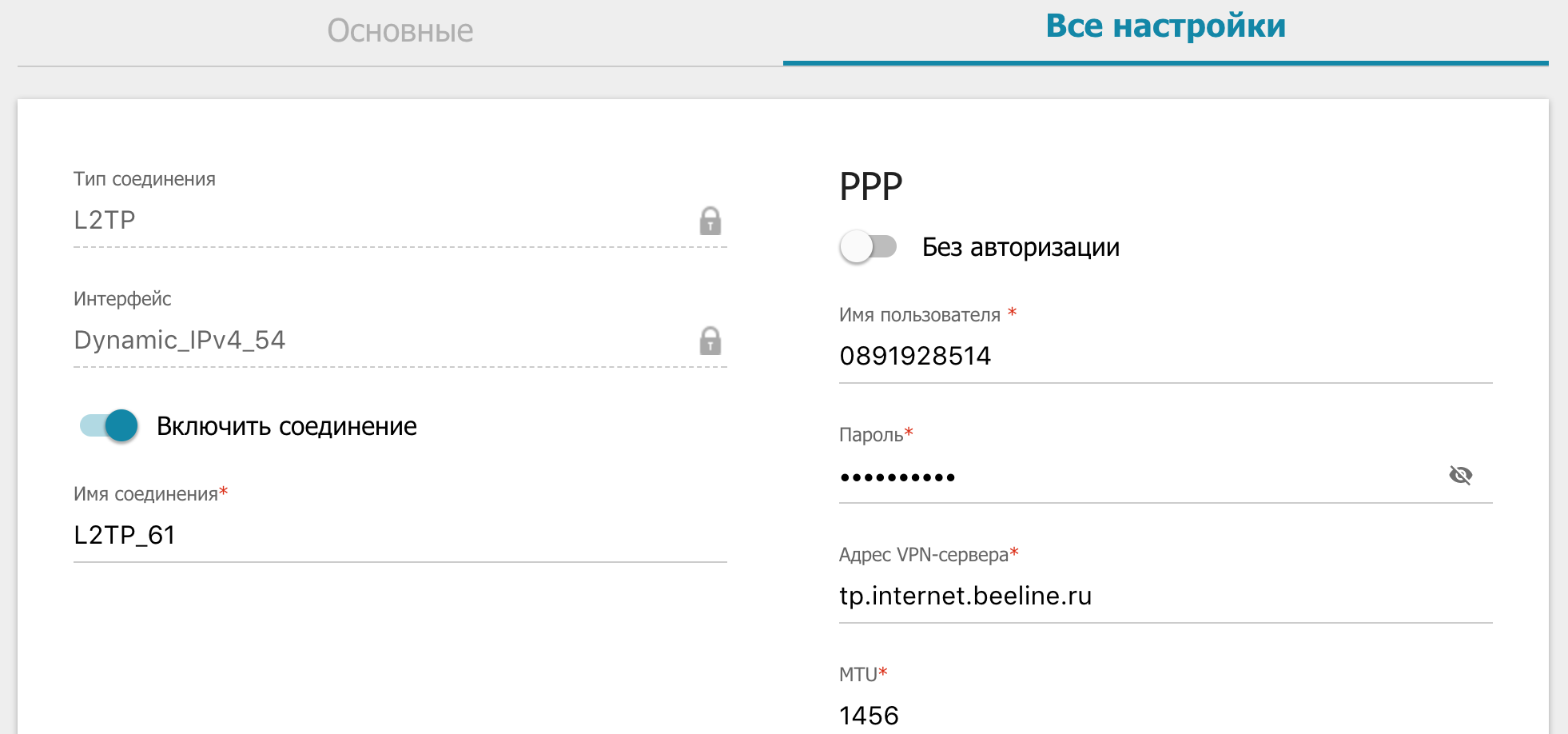The image size is (1568, 734).
Task: Click the Включить соединение label text
Action: click(286, 426)
